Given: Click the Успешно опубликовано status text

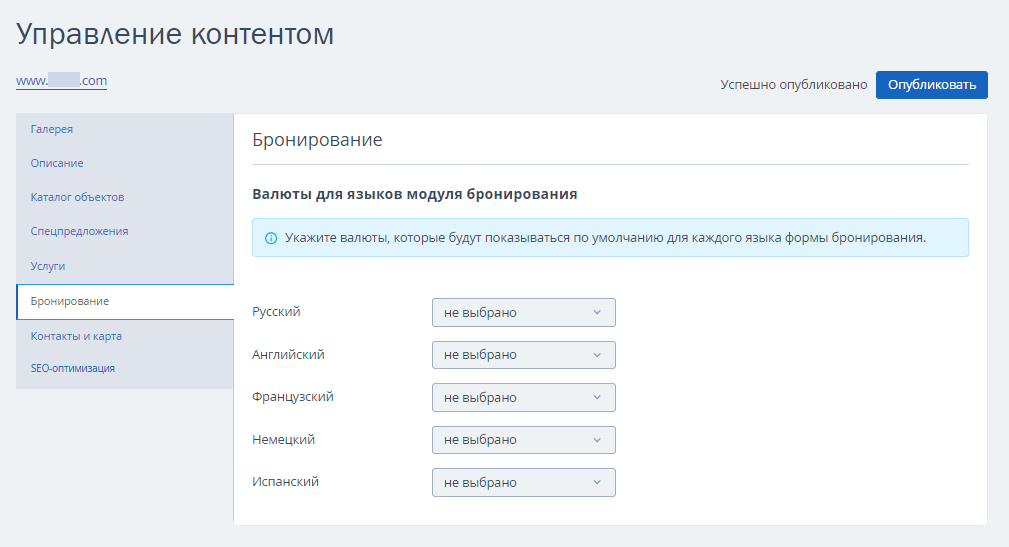Looking at the screenshot, I should [x=793, y=85].
